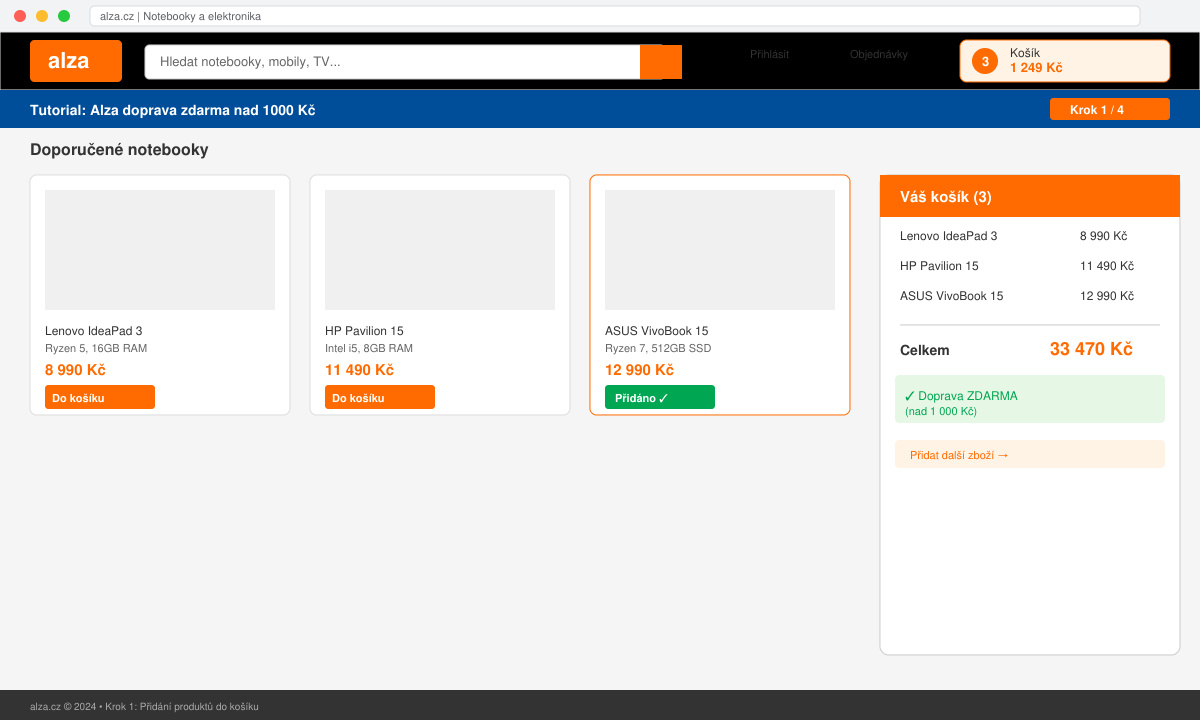Image resolution: width=1200 pixels, height=720 pixels.
Task: Click the cart total 33 470 Kč
Action: (x=1091, y=349)
